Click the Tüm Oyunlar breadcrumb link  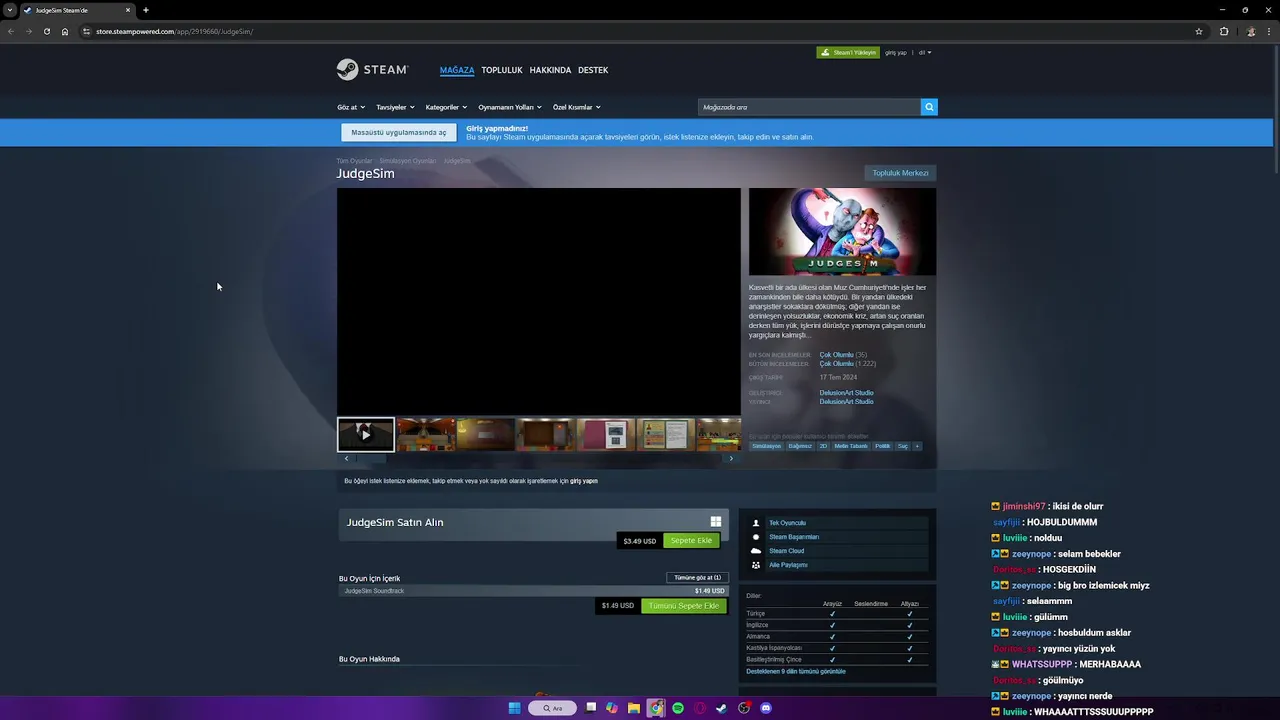(x=354, y=161)
